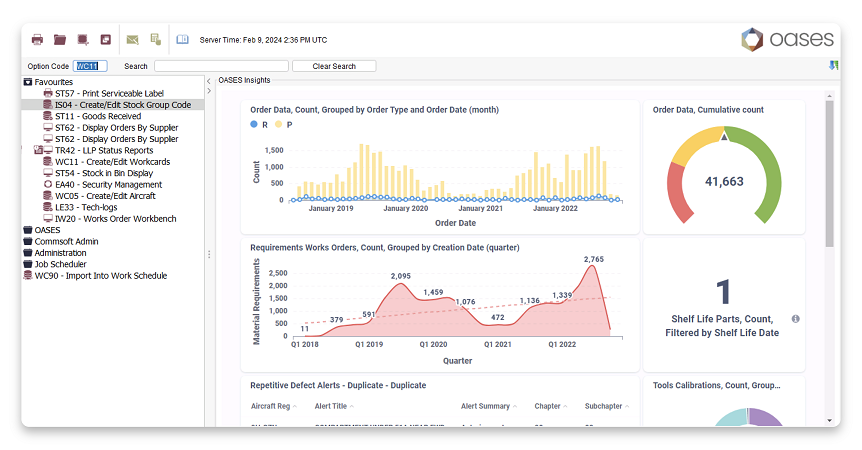Click the 1,459 data label
The width and height of the screenshot is (862, 450).
click(433, 292)
